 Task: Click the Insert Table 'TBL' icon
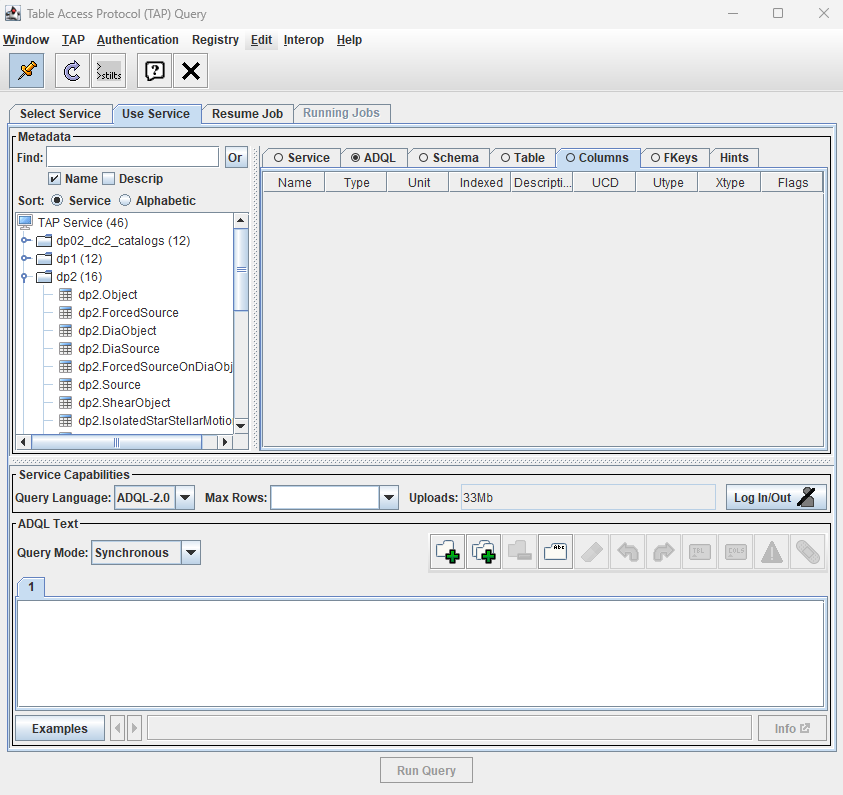pyautogui.click(x=699, y=552)
